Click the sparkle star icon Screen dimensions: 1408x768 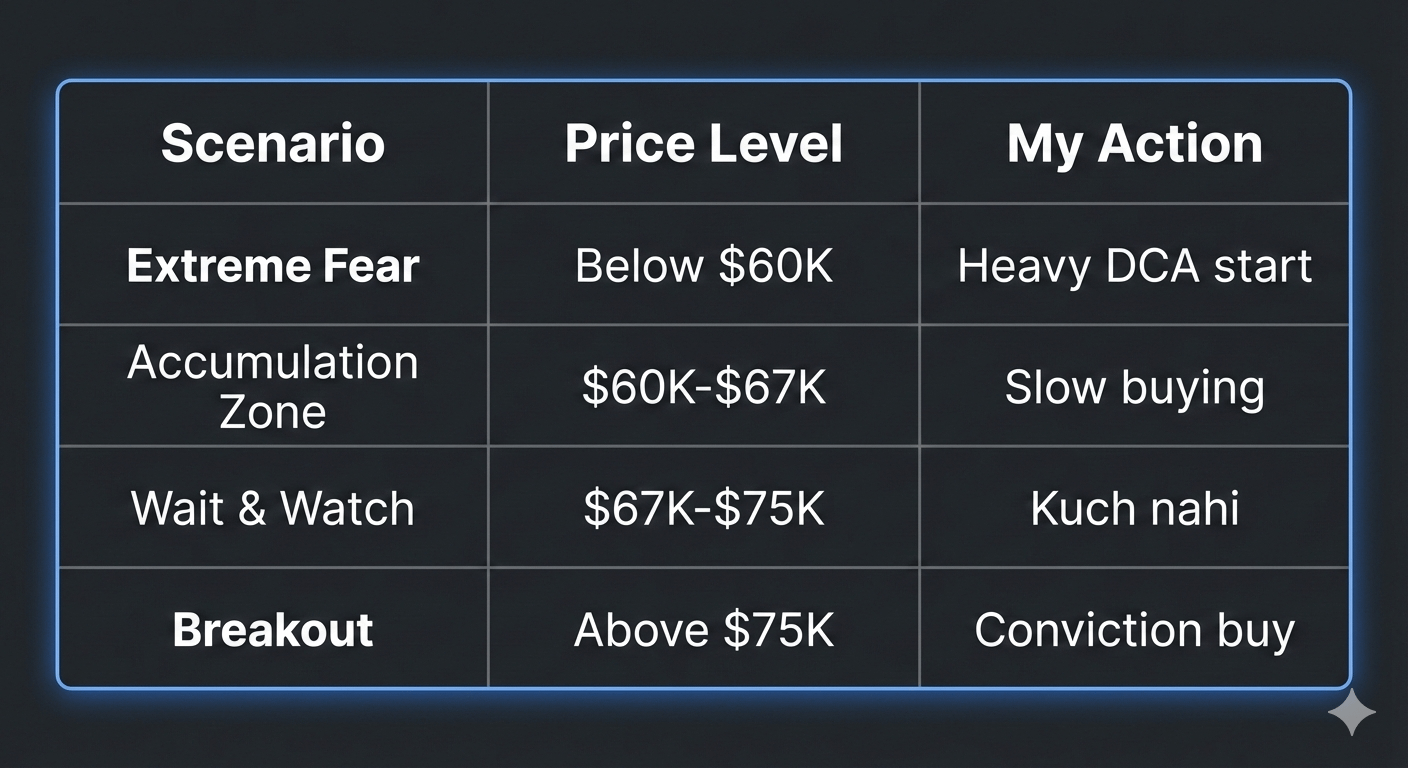[1351, 712]
